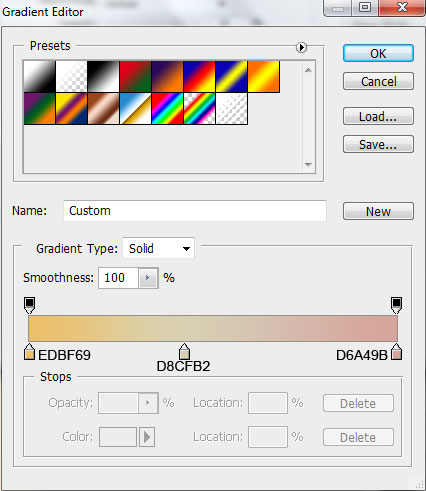
Task: Select the red-to-green gradient preset
Action: pyautogui.click(x=135, y=76)
